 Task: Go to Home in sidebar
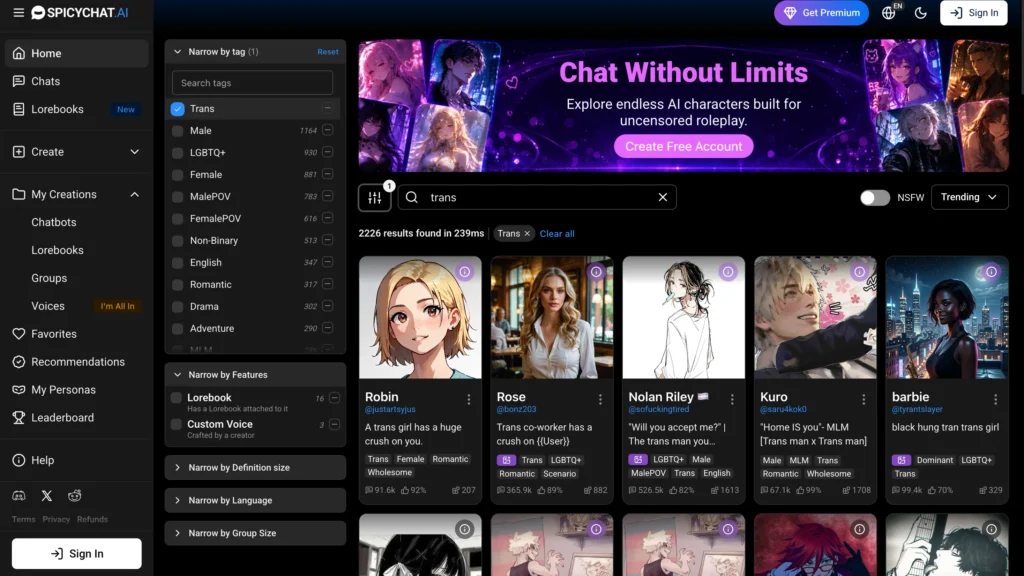click(76, 54)
